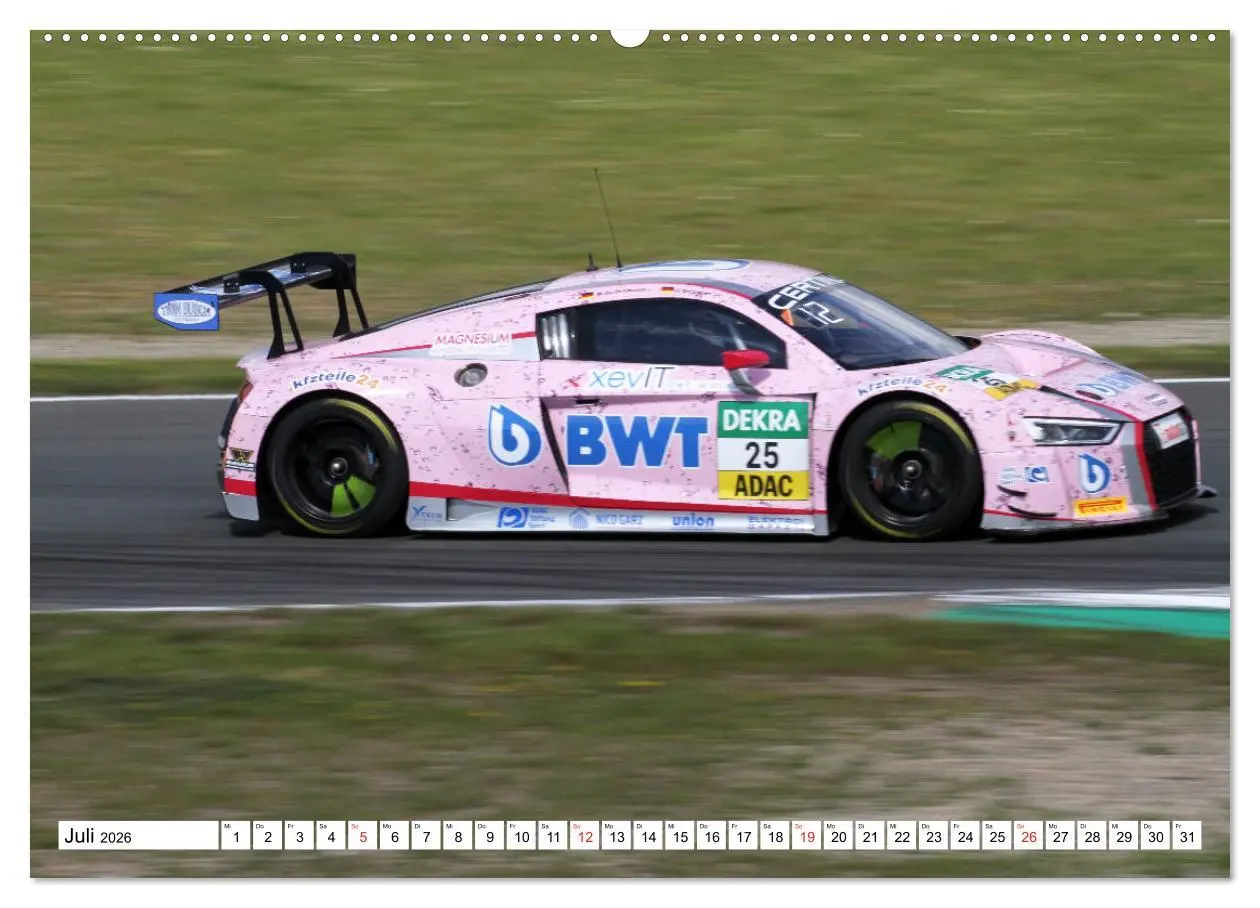Click the "Juli 2026" month label
The height and width of the screenshot is (908, 1260).
[x=138, y=836]
